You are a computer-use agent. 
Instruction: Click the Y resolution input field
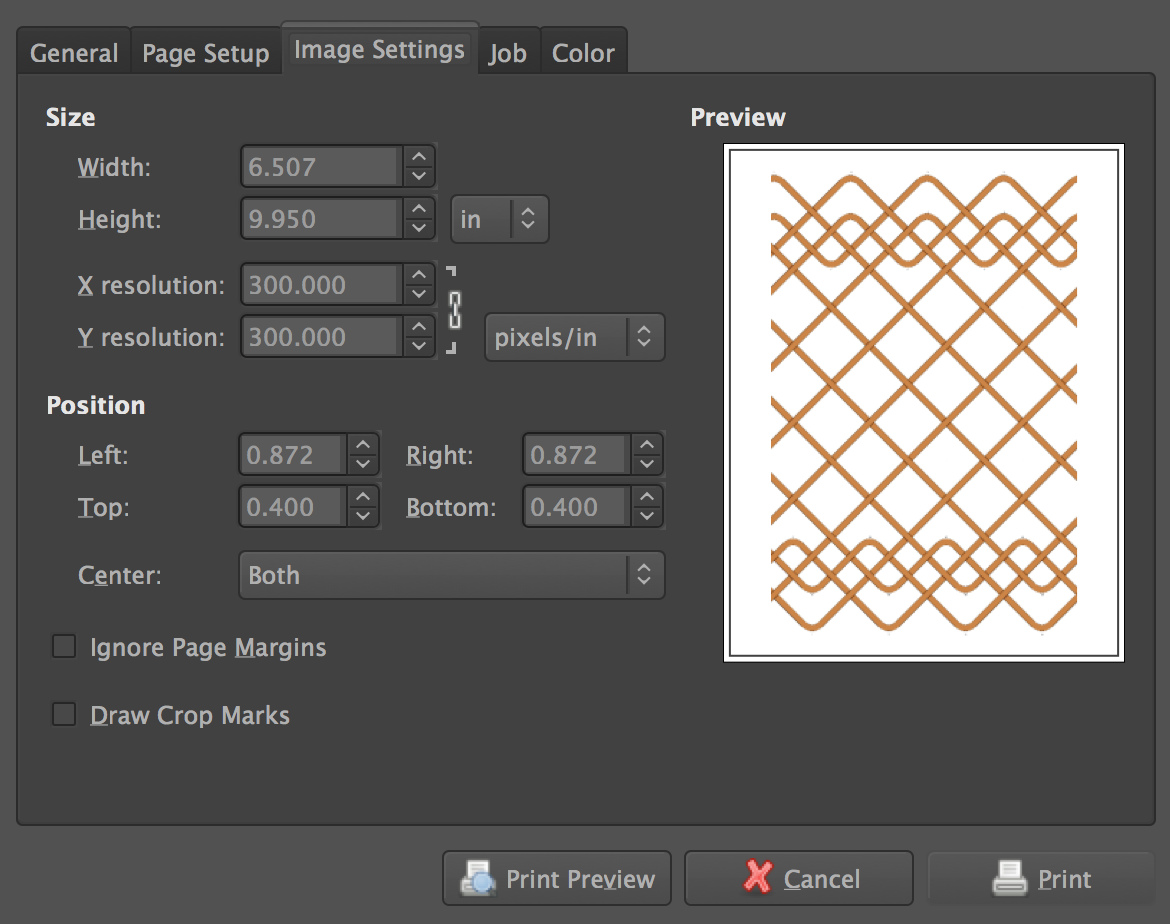tap(321, 337)
